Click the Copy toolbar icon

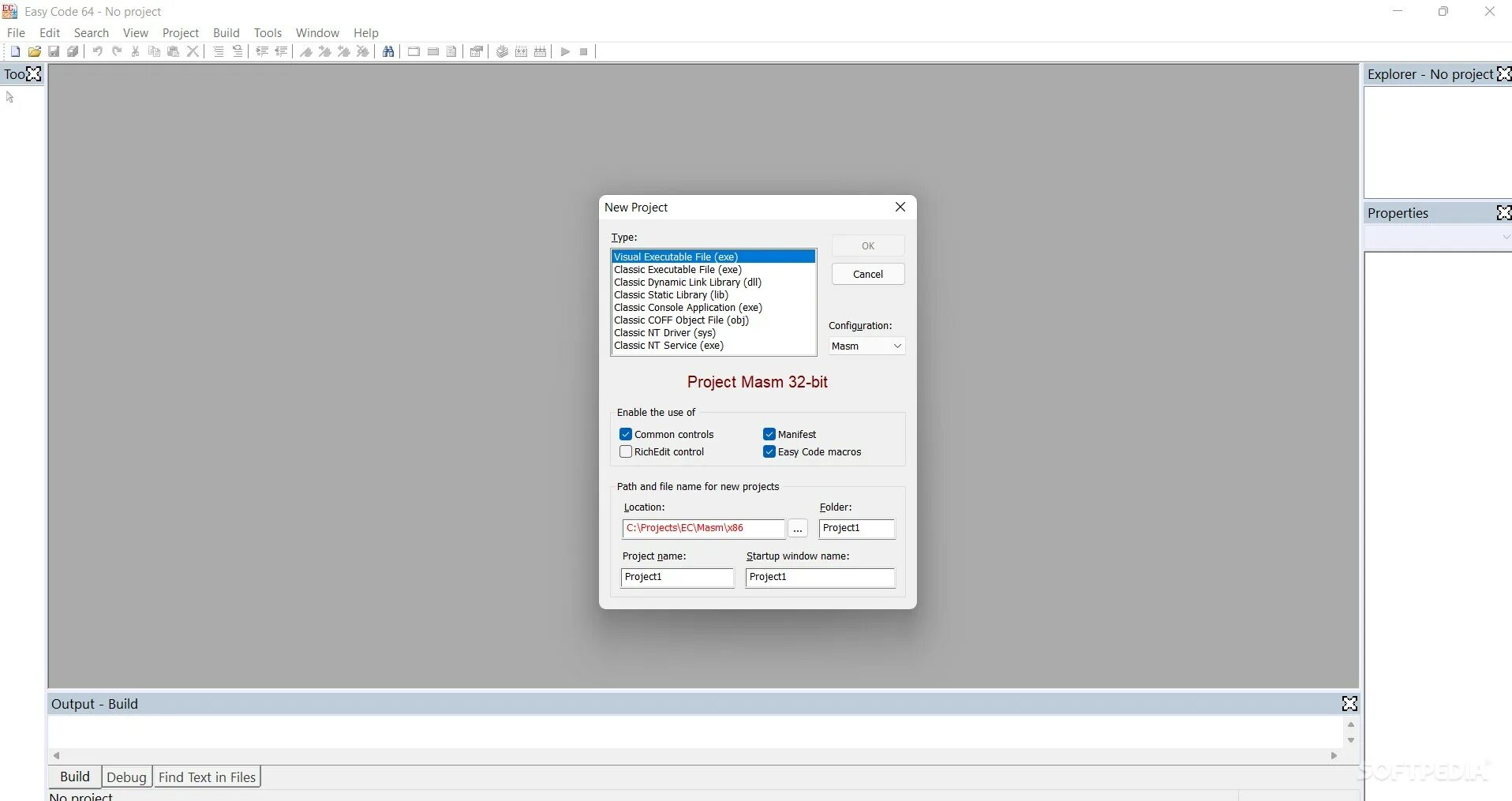tap(155, 52)
